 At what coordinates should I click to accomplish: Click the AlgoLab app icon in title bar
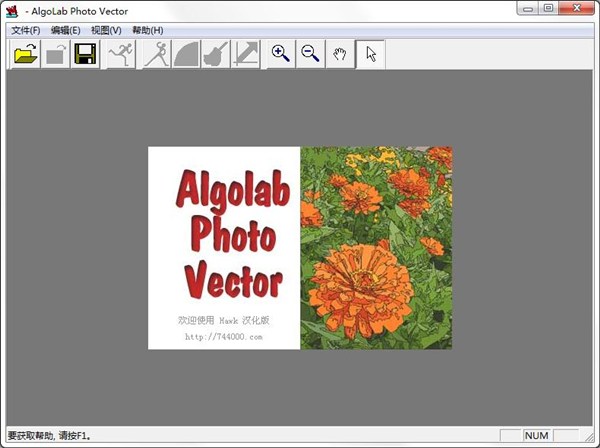tap(12, 11)
